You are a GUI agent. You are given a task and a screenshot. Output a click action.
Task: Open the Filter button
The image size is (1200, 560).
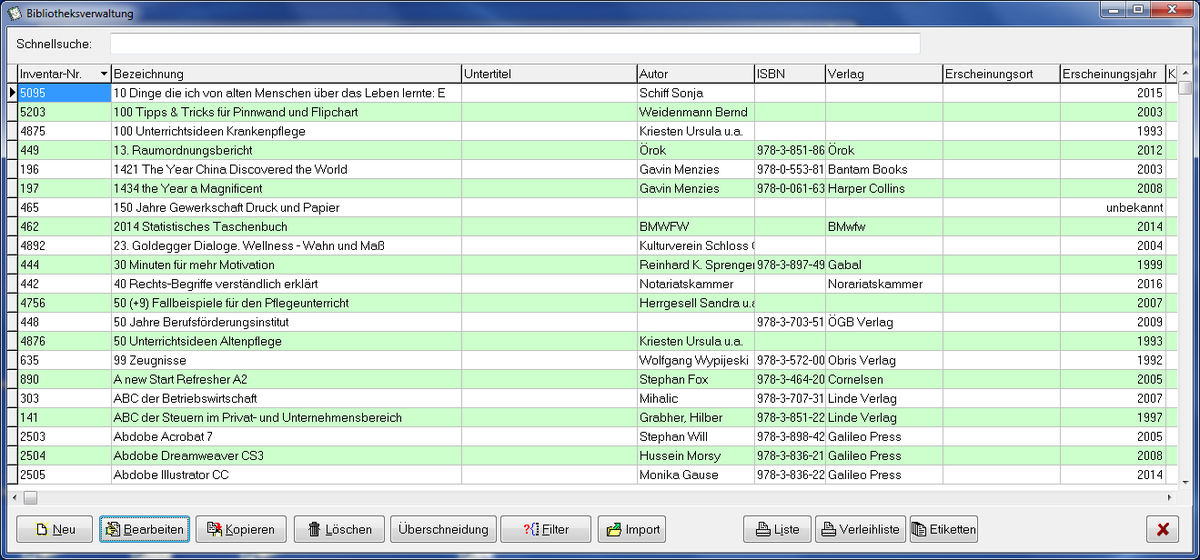pos(546,529)
